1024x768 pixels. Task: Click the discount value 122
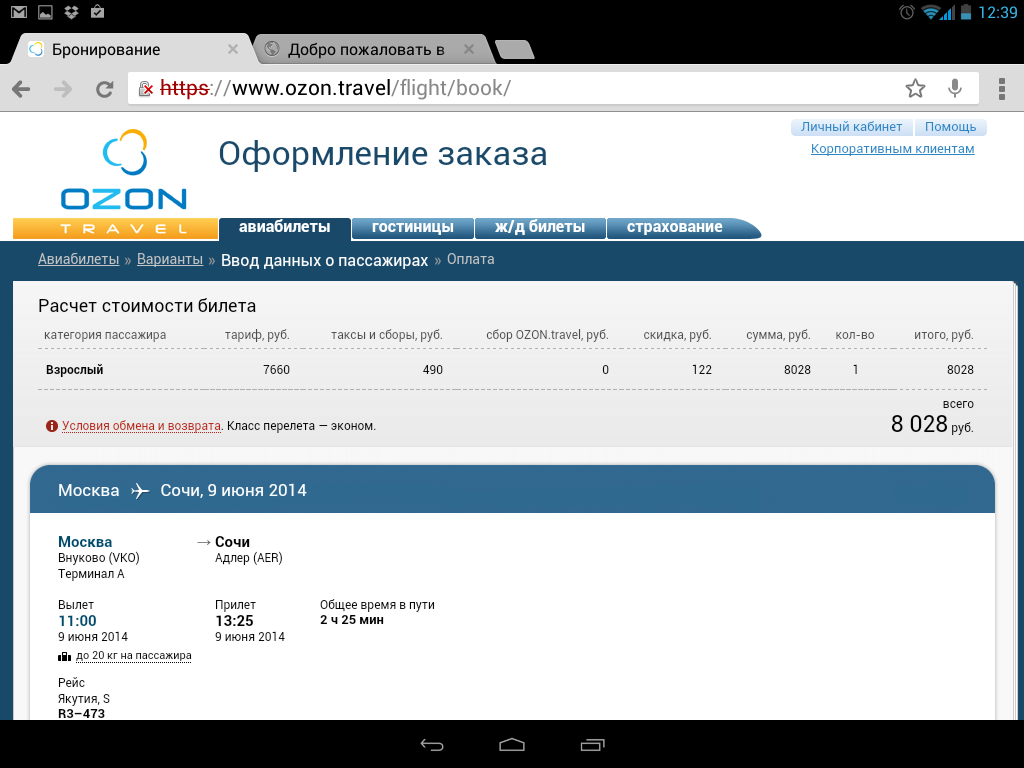(701, 370)
